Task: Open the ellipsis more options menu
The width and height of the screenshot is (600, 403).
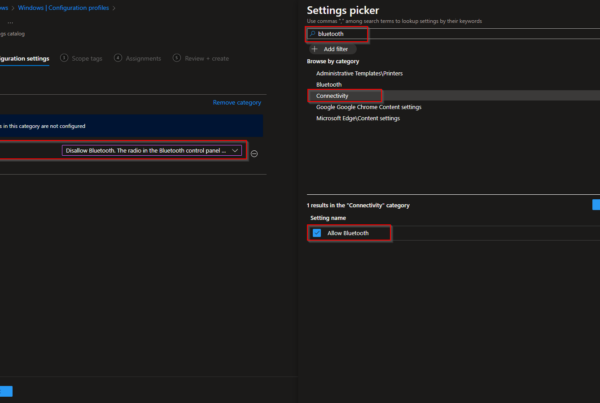Action: [10, 21]
